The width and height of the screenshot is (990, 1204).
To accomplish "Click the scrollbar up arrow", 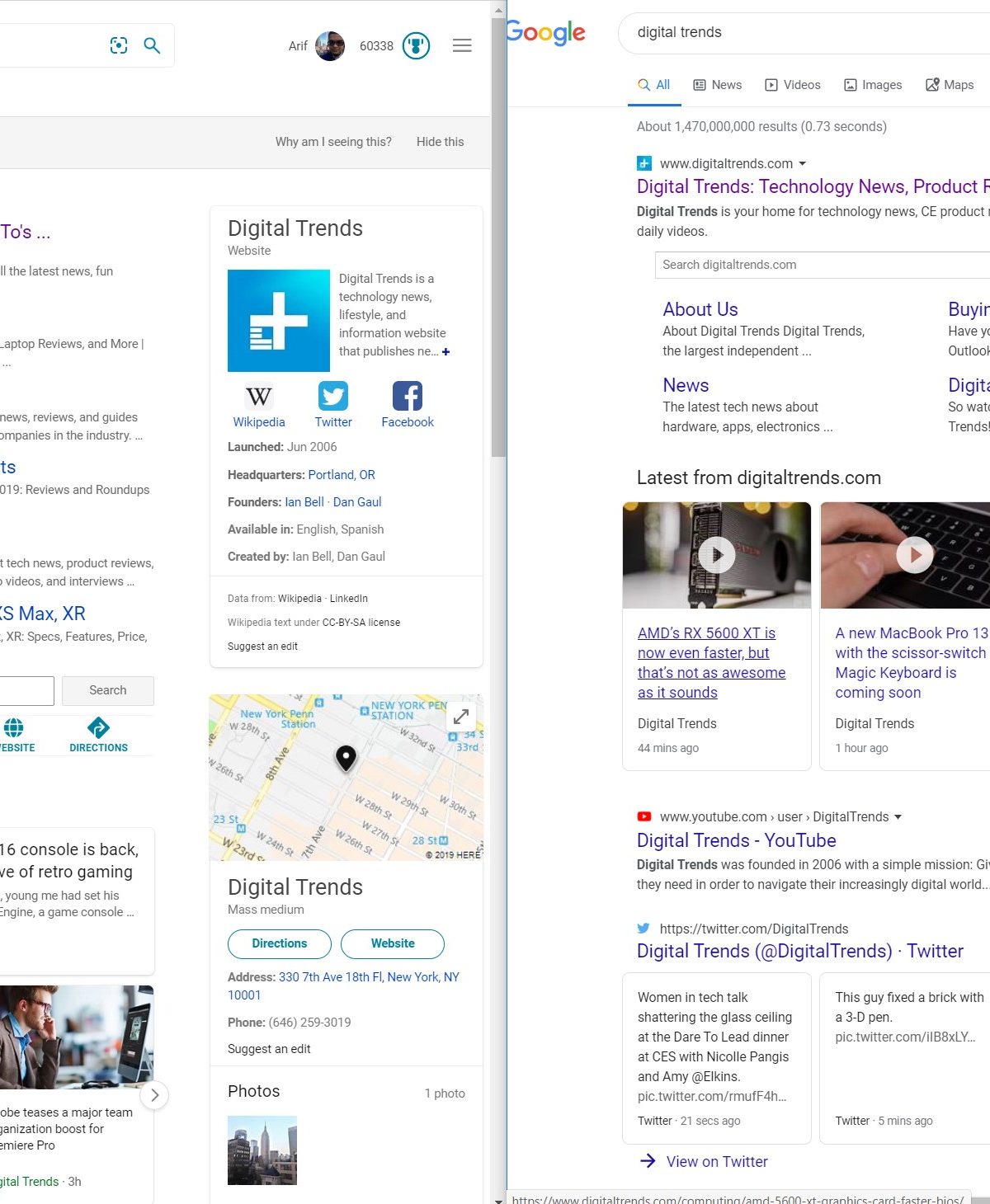I will [x=498, y=10].
